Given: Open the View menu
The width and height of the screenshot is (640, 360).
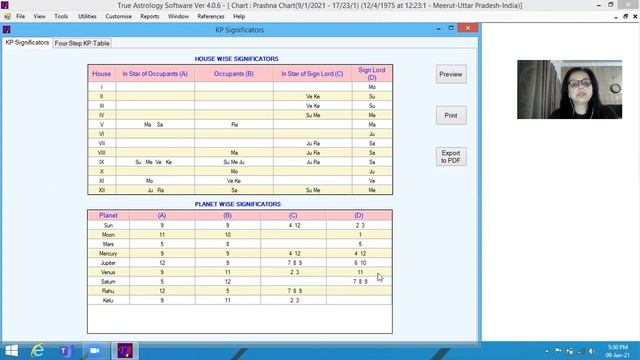Looking at the screenshot, I should click(40, 16).
